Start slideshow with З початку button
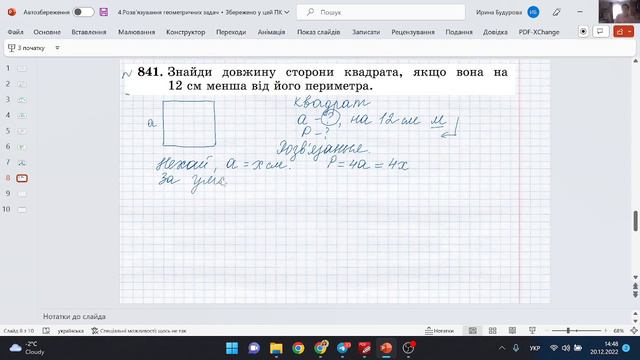 tap(27, 48)
